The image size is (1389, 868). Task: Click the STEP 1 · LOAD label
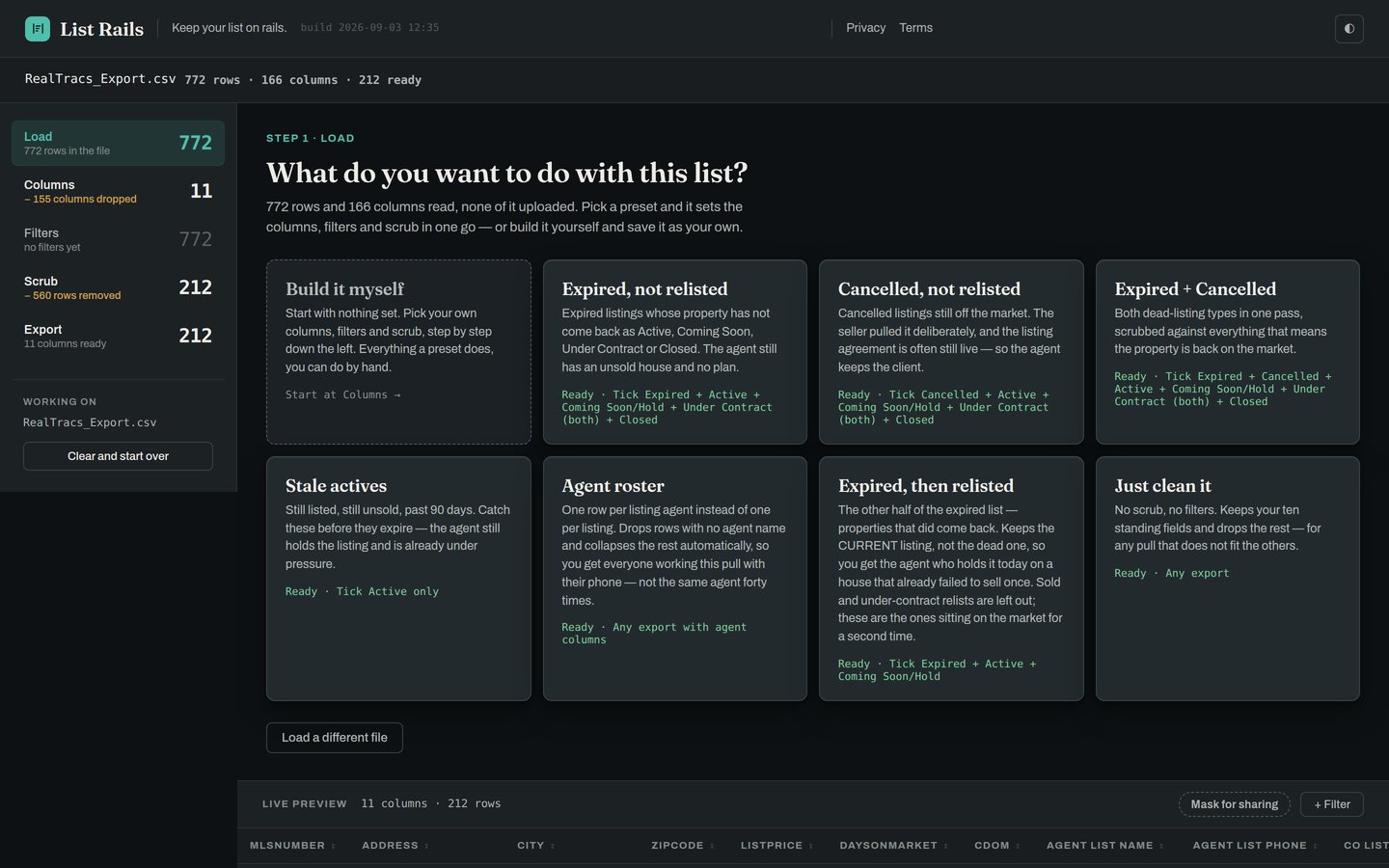[x=311, y=139]
